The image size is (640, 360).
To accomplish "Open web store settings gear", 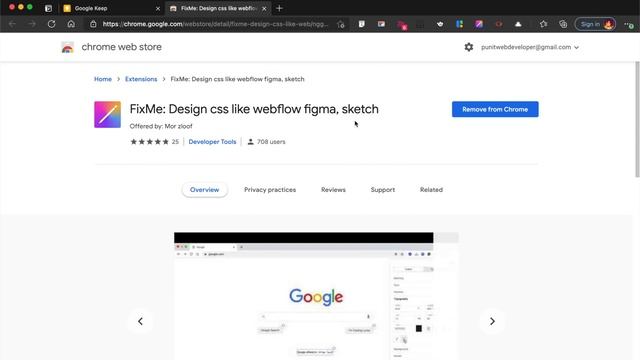I will coord(469,47).
